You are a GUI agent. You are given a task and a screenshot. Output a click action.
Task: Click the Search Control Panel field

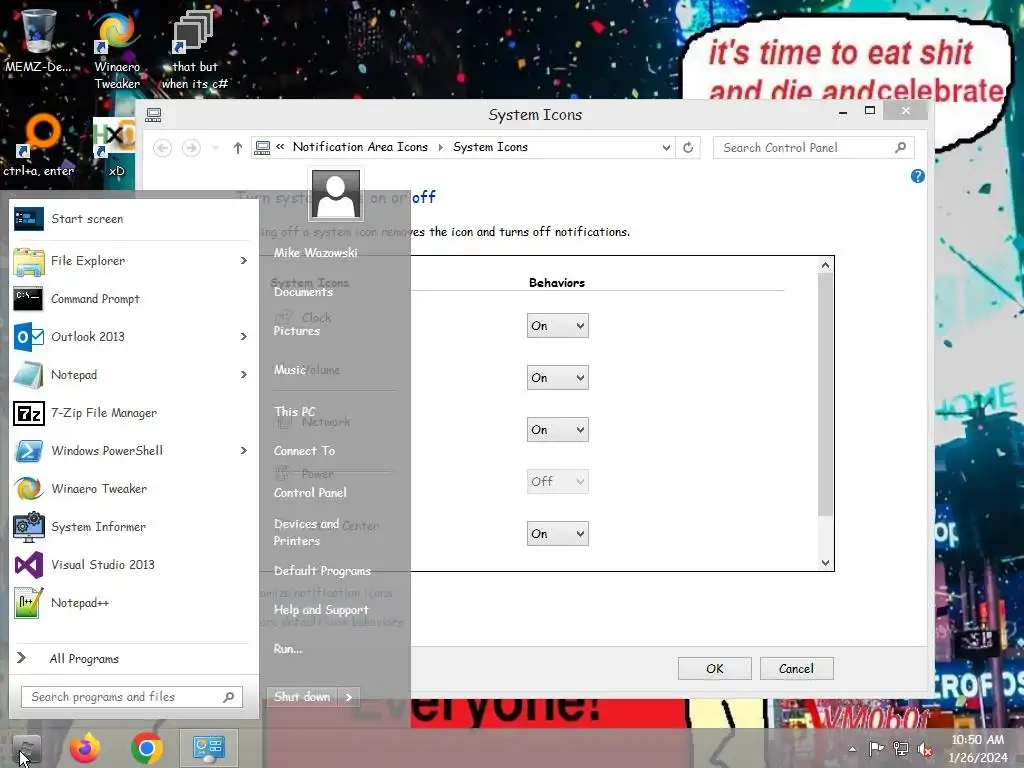coord(814,148)
